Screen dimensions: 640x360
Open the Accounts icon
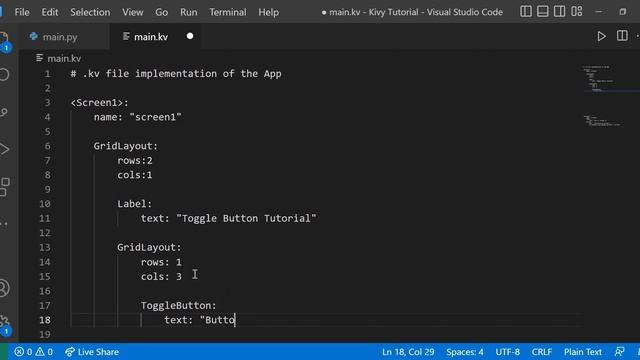[x=4, y=288]
